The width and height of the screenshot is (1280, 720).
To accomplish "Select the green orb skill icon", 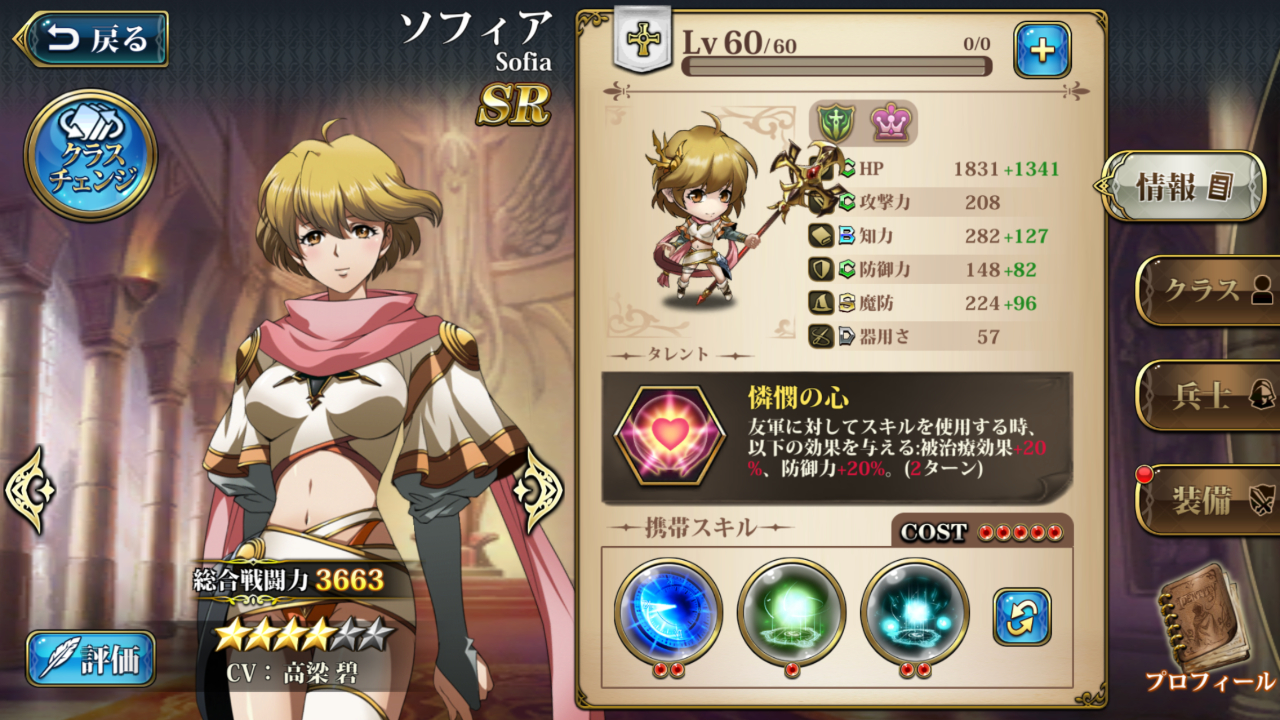I will pyautogui.click(x=791, y=611).
